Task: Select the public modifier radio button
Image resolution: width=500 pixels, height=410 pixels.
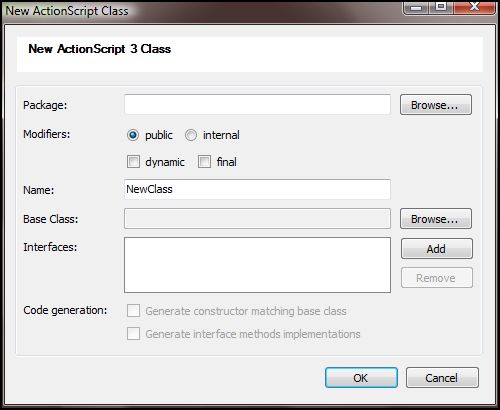Action: click(133, 135)
